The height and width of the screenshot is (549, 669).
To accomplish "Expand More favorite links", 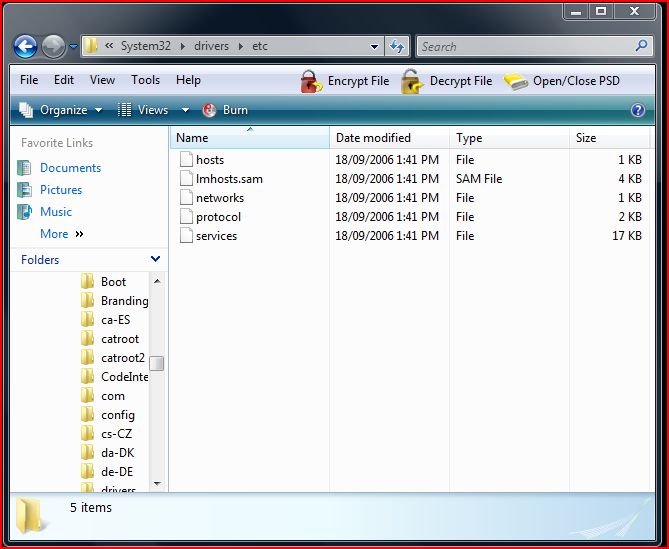I will click(61, 234).
